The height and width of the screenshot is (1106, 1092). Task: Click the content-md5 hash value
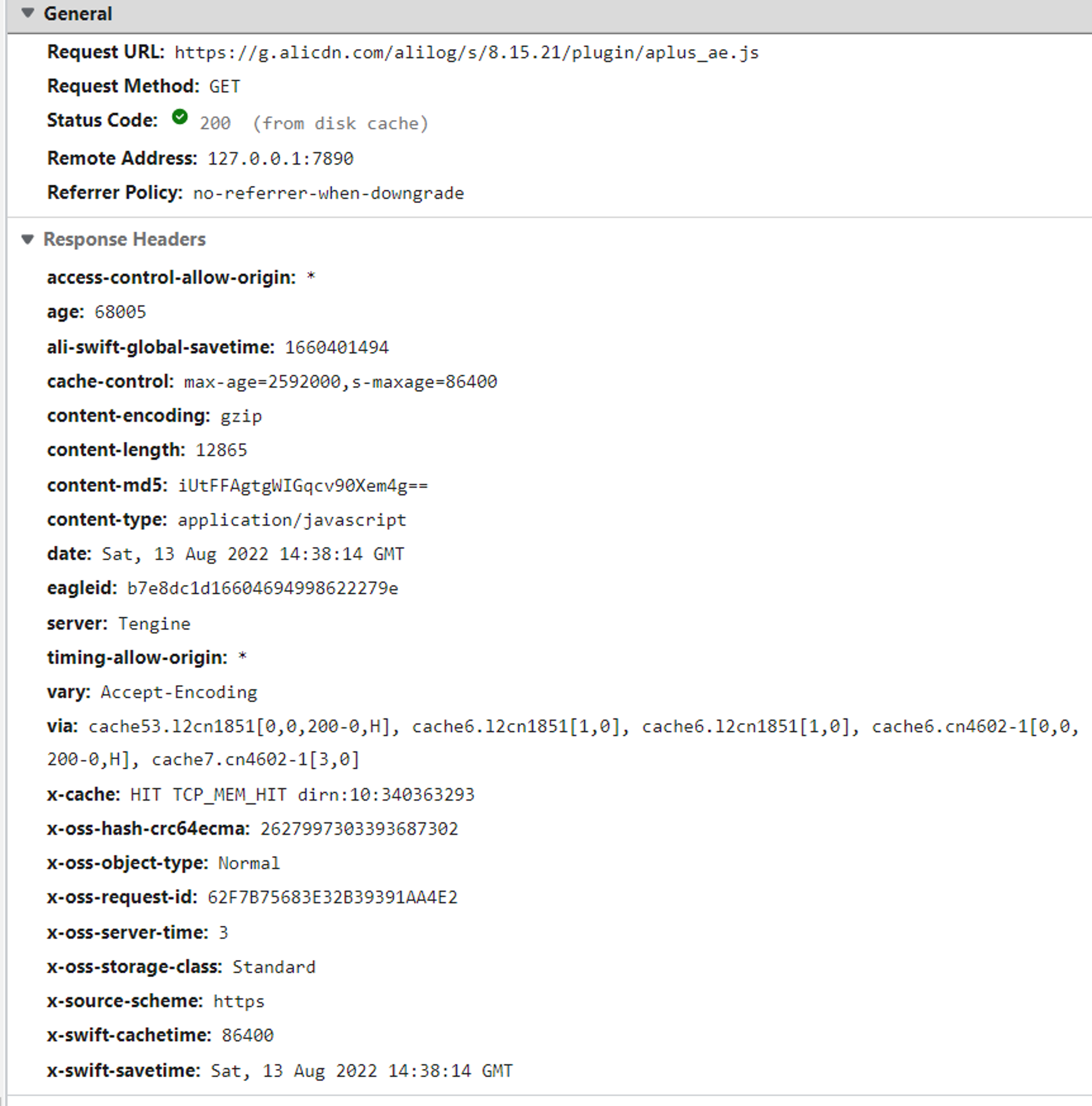tap(303, 486)
